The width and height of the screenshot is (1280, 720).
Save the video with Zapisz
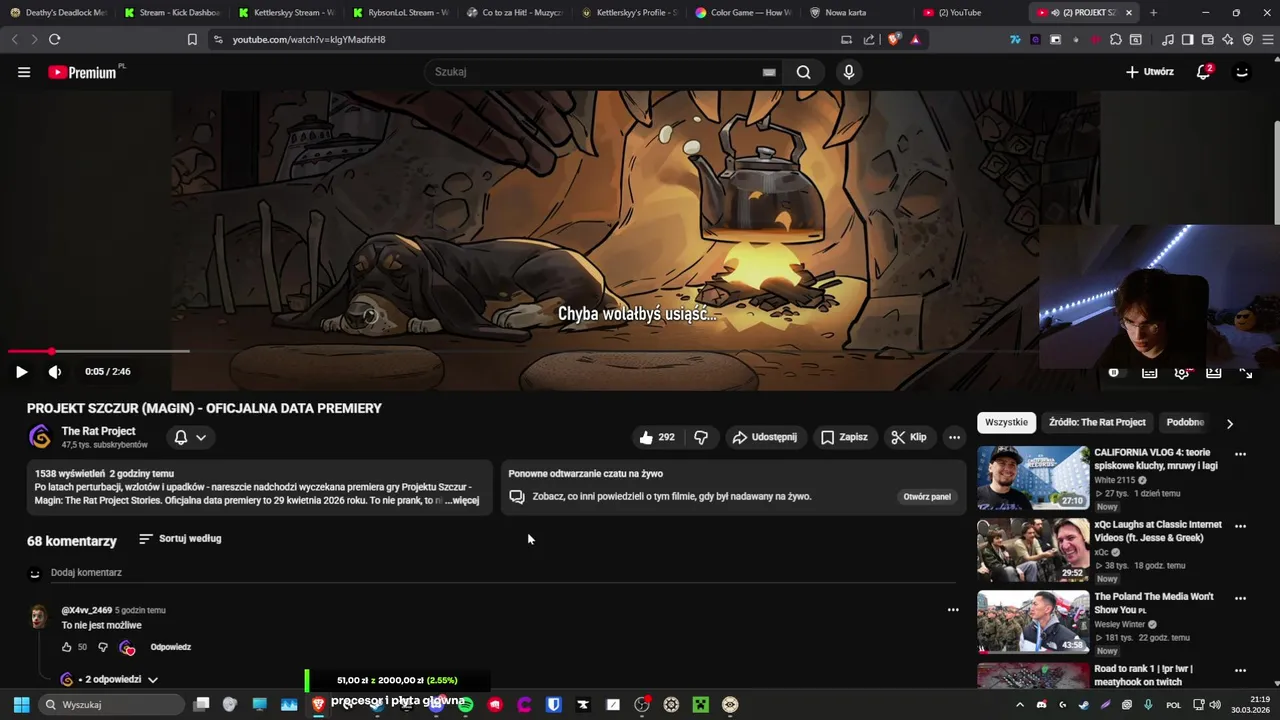pos(844,437)
